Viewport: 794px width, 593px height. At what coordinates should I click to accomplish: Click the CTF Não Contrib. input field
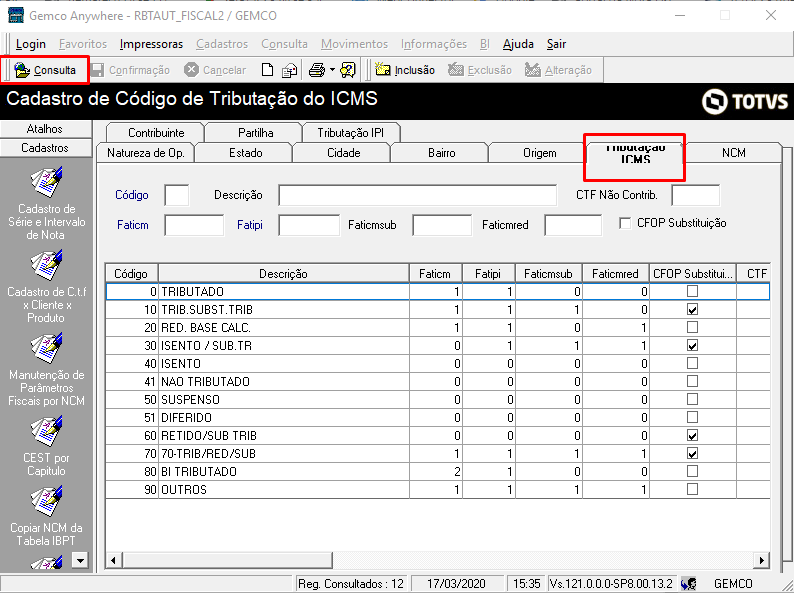tap(695, 195)
